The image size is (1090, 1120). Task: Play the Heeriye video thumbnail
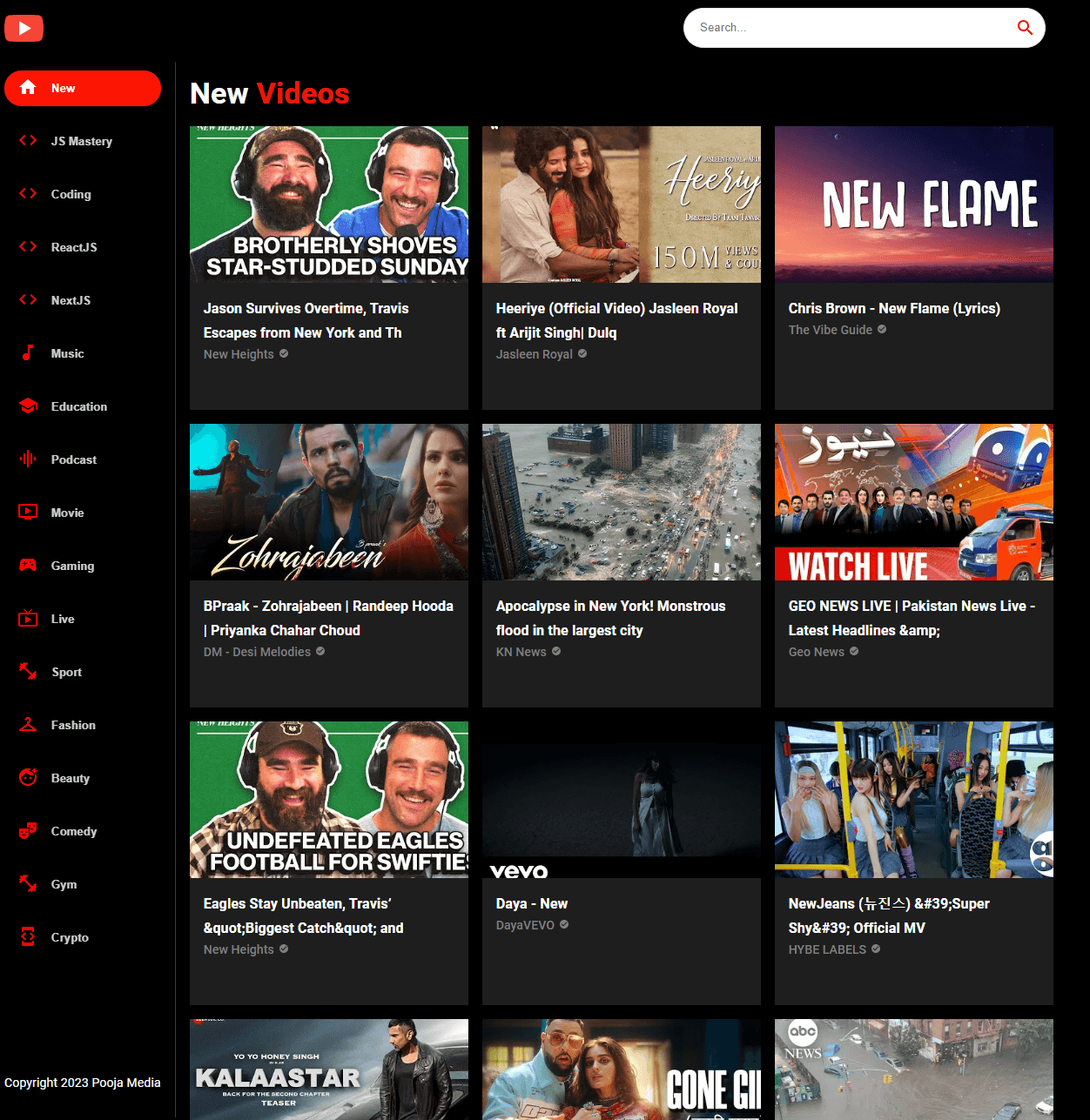click(x=622, y=205)
